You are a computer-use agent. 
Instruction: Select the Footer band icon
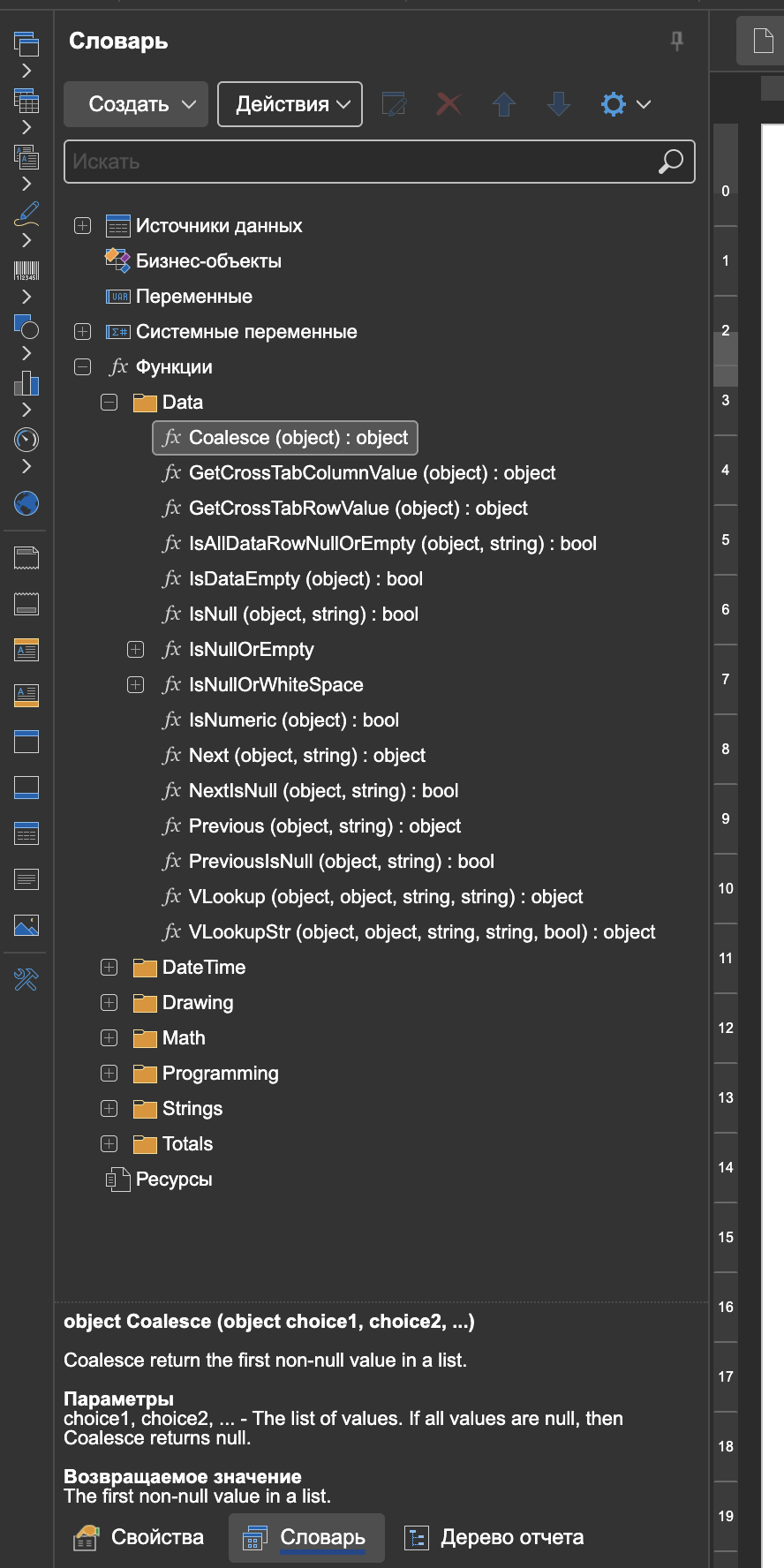click(x=26, y=788)
